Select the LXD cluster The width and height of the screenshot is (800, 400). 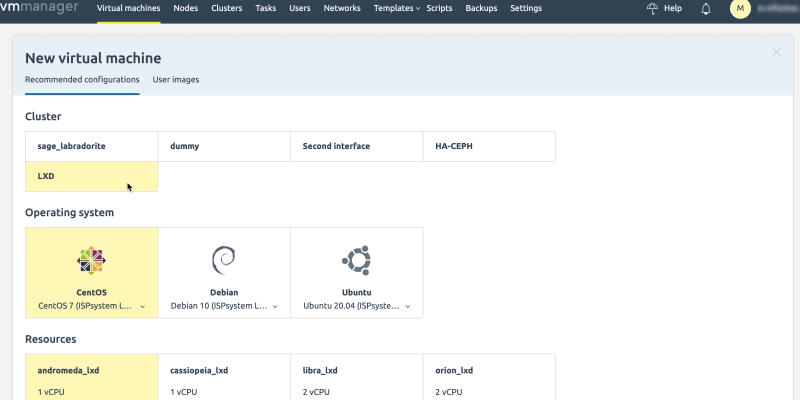pyautogui.click(x=91, y=177)
